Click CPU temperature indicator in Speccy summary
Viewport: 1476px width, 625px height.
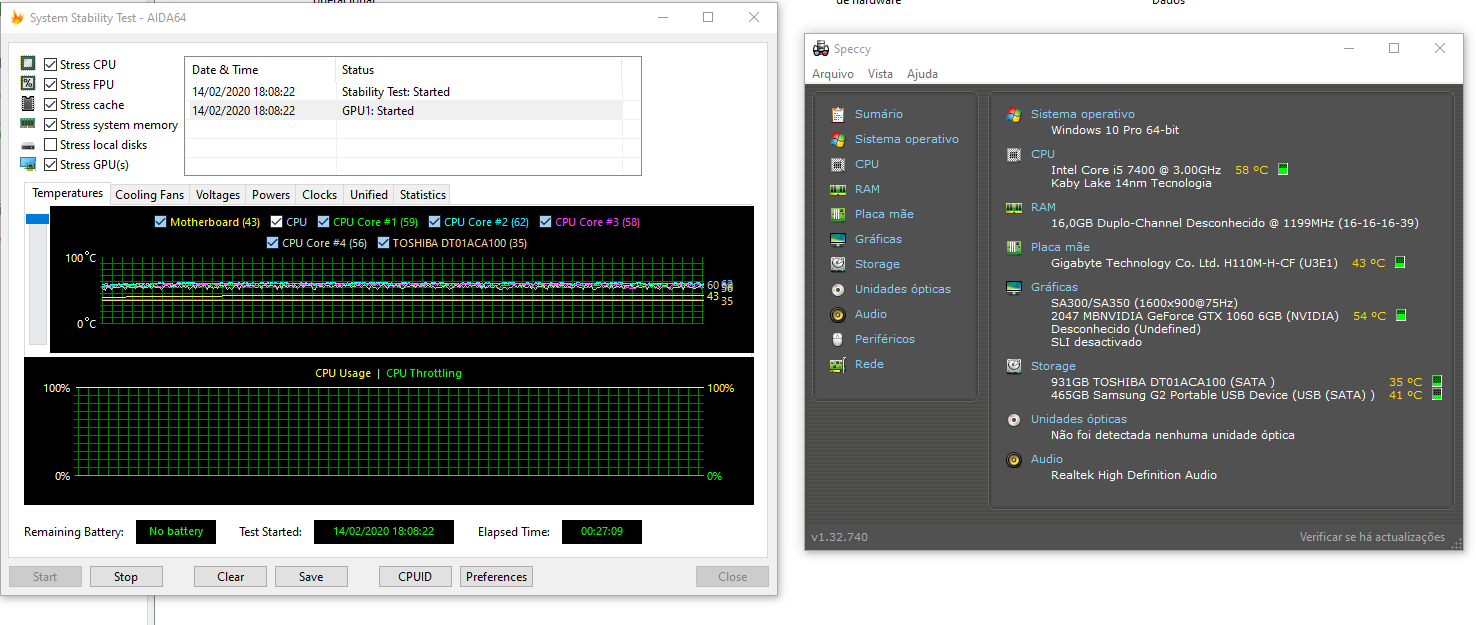[x=1283, y=170]
